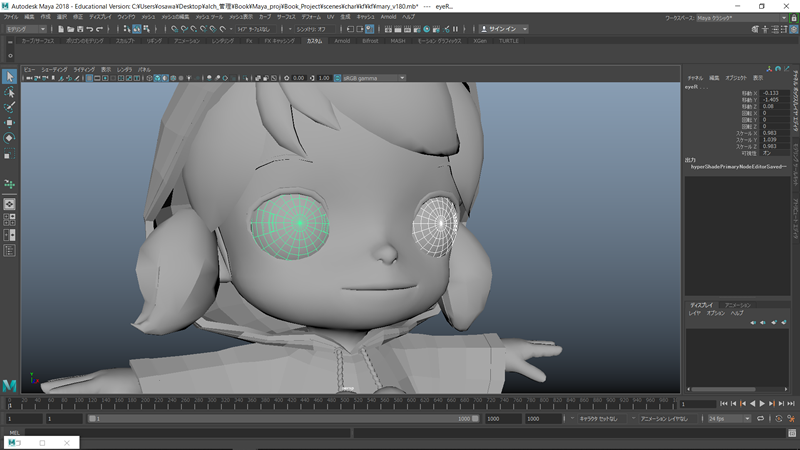Viewport: 800px width, 450px height.
Task: Step forward one key
Action: [x=772, y=404]
